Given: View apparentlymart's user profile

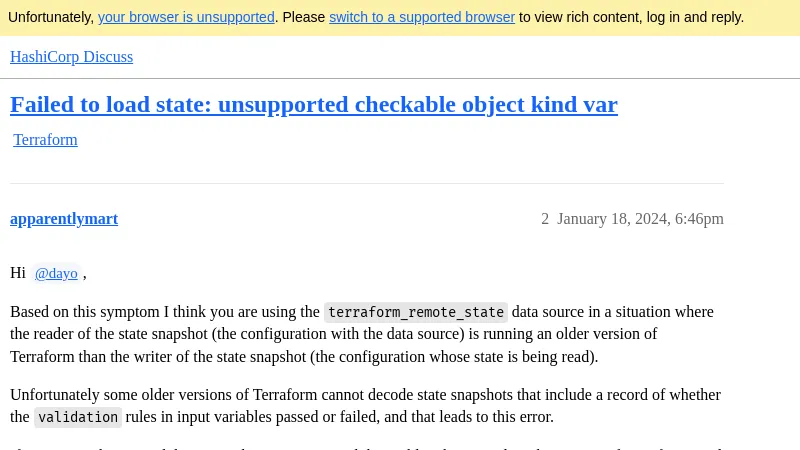Looking at the screenshot, I should coord(64,219).
